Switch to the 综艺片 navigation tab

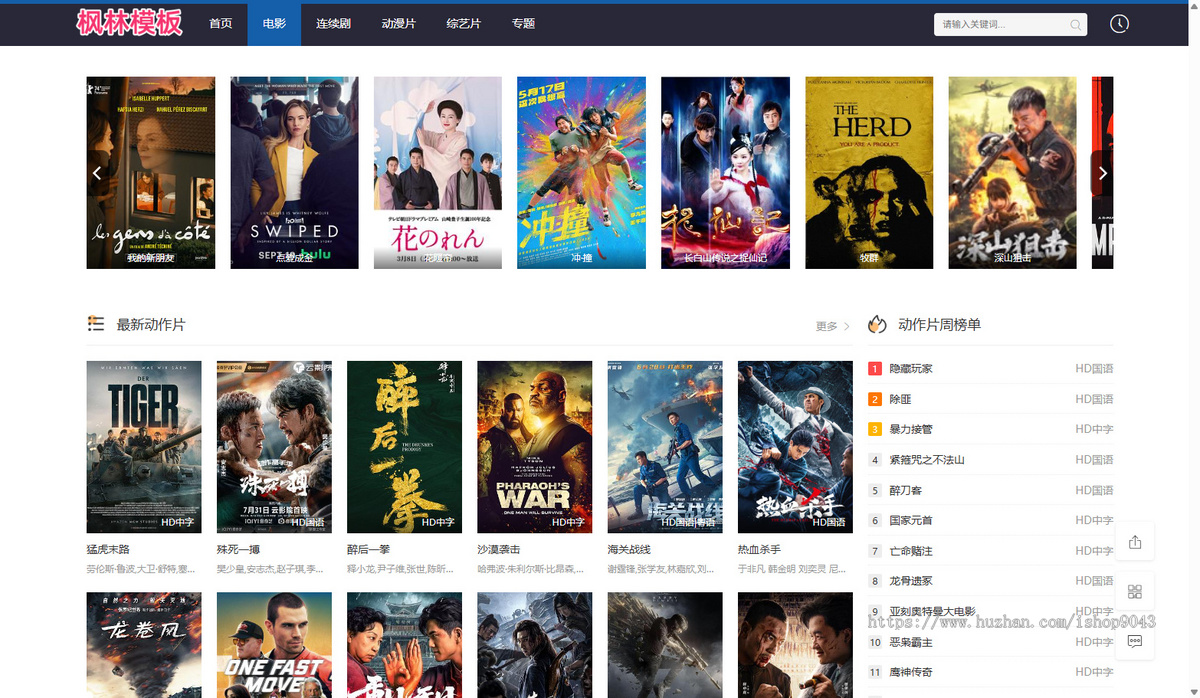tap(463, 24)
